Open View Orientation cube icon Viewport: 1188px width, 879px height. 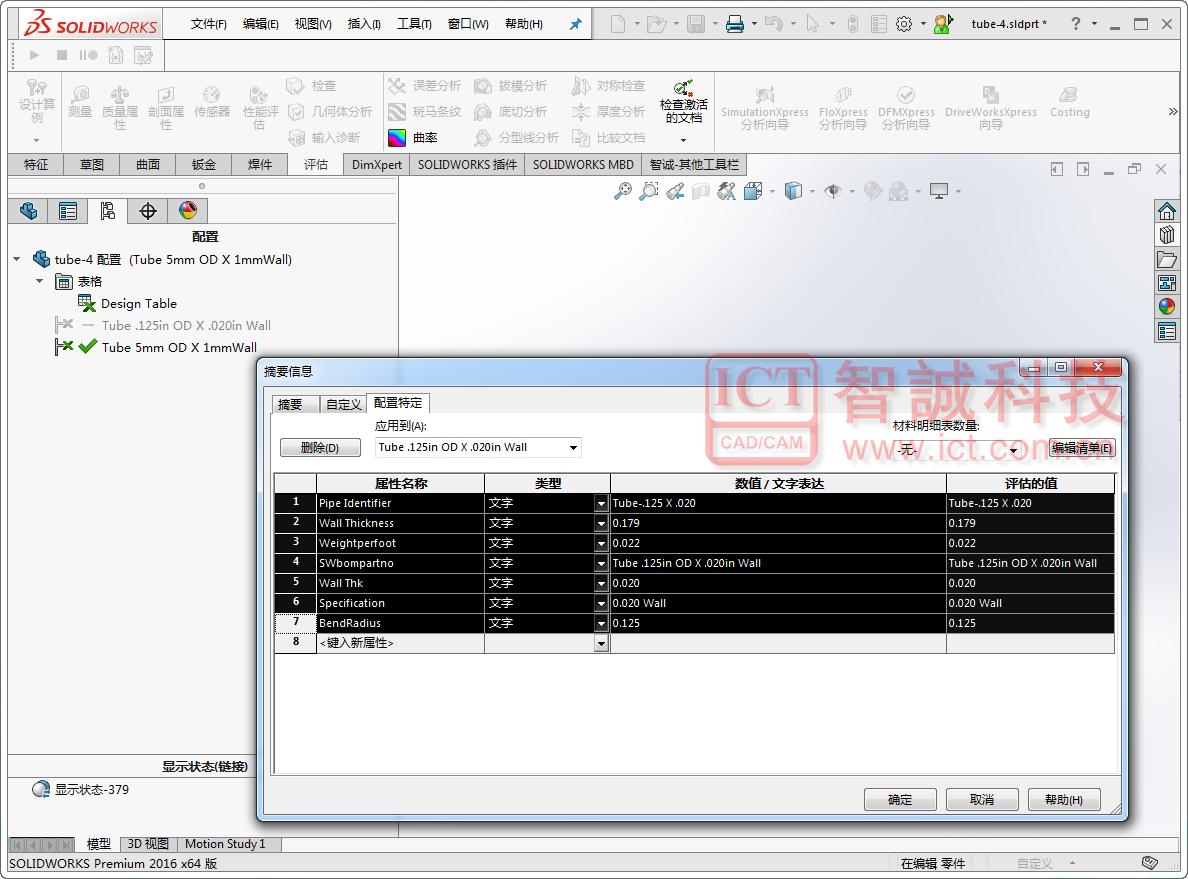pyautogui.click(x=753, y=191)
